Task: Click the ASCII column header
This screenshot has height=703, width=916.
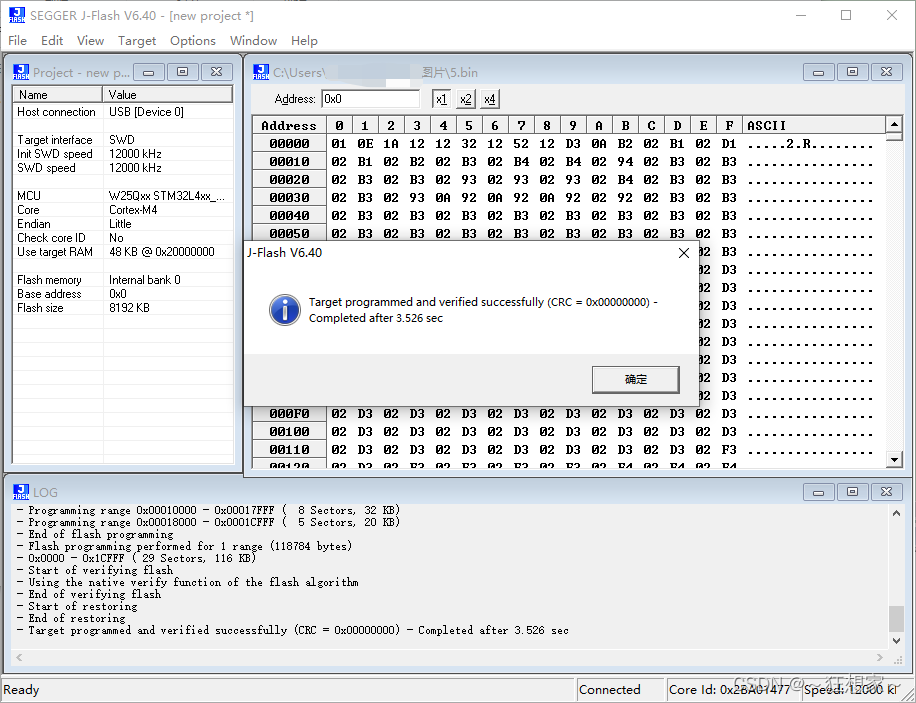Action: (814, 126)
